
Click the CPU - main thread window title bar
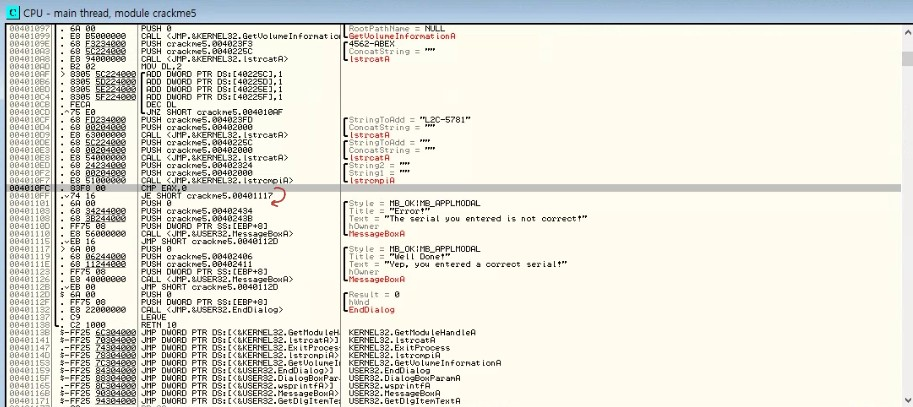[x=456, y=12]
